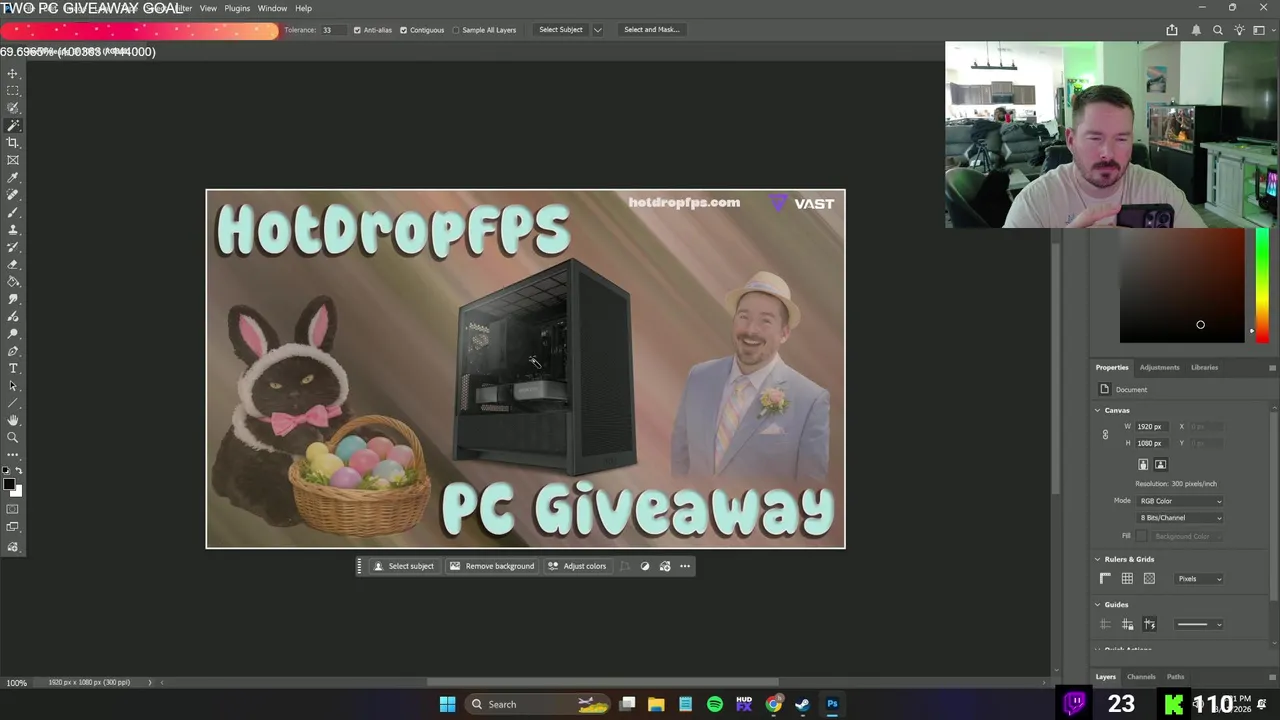Open Photoshop notifications bell

pyautogui.click(x=1196, y=30)
